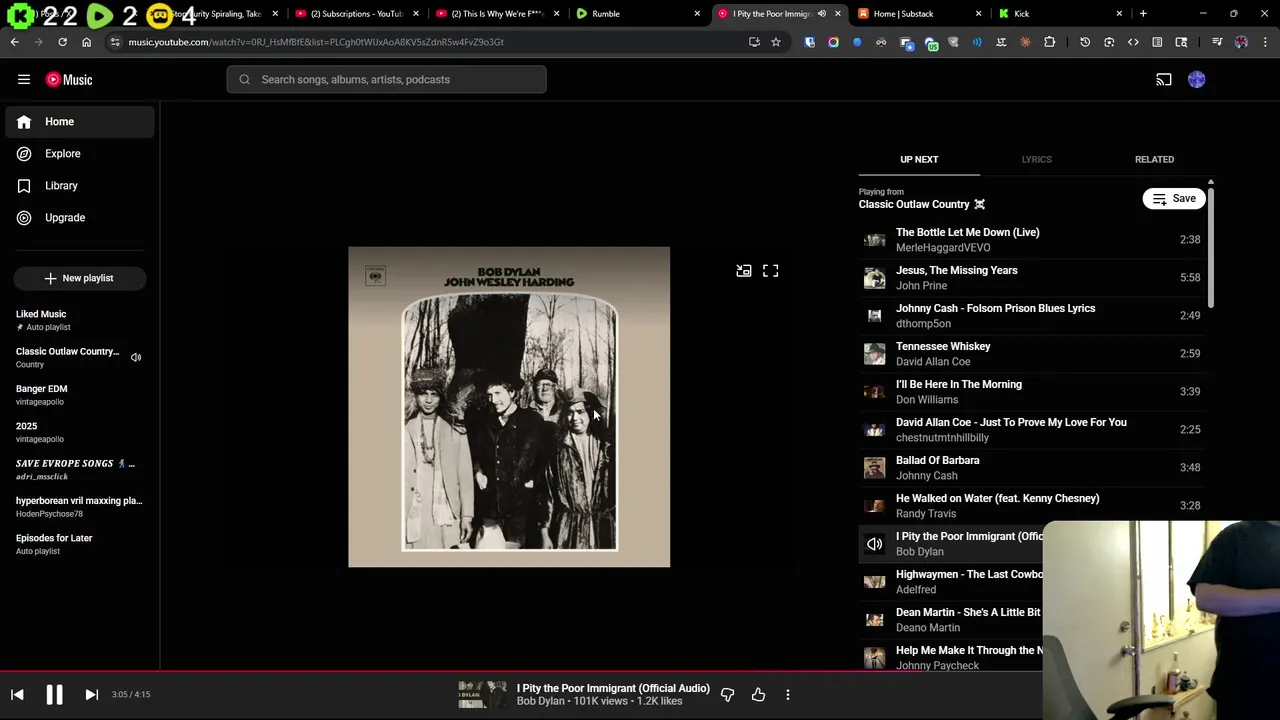Open the account avatar menu

(1197, 79)
